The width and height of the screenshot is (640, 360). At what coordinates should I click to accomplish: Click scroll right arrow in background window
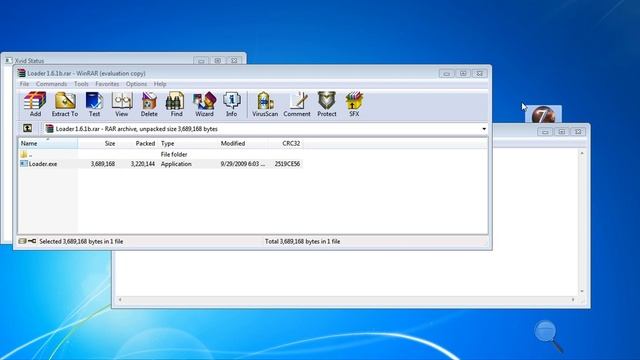[573, 300]
